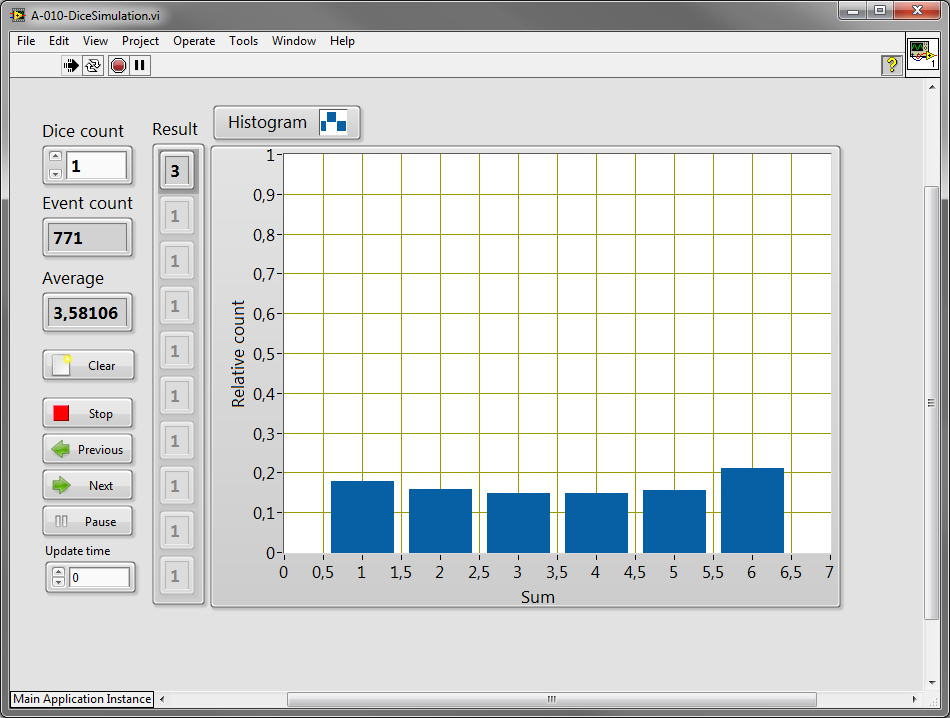Click the vertical scrollbar up arrow
Screen dimensions: 950x718
pos(932,87)
